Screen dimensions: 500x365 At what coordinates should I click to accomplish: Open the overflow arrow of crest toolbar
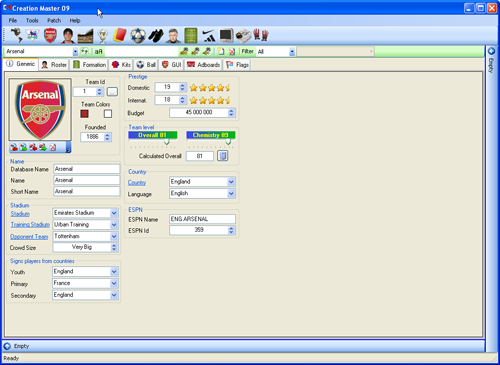coord(68,147)
